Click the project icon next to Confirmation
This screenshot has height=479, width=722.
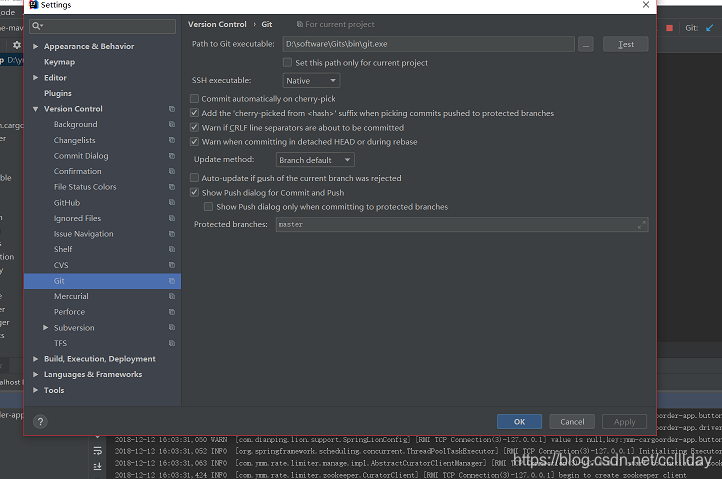(x=172, y=171)
